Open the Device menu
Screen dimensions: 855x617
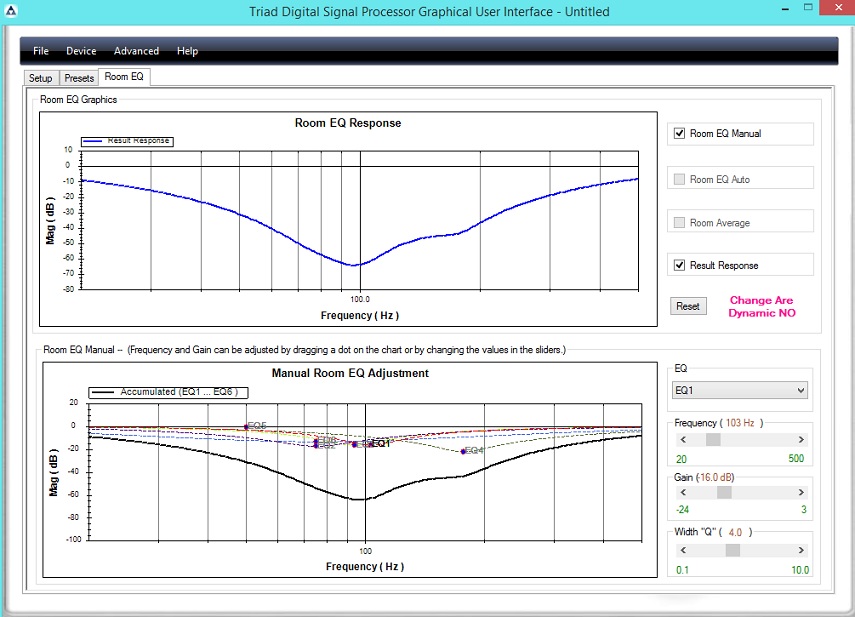pos(81,51)
